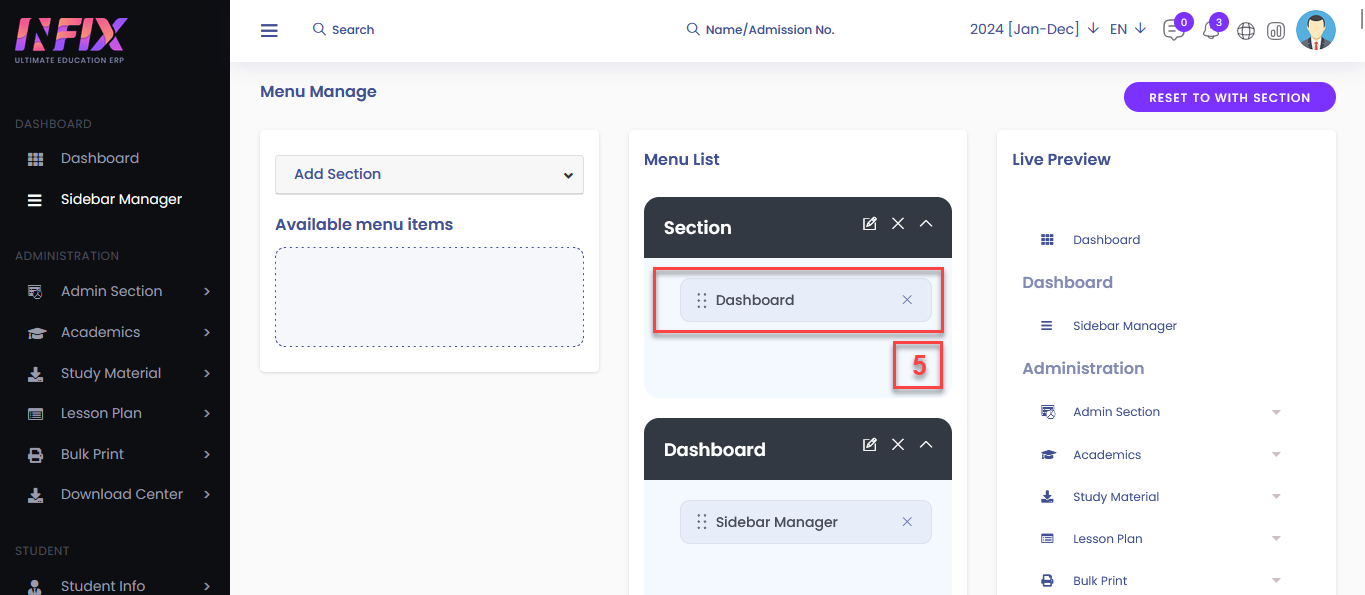Edit the Dashboard menu block with pencil icon

tap(870, 444)
